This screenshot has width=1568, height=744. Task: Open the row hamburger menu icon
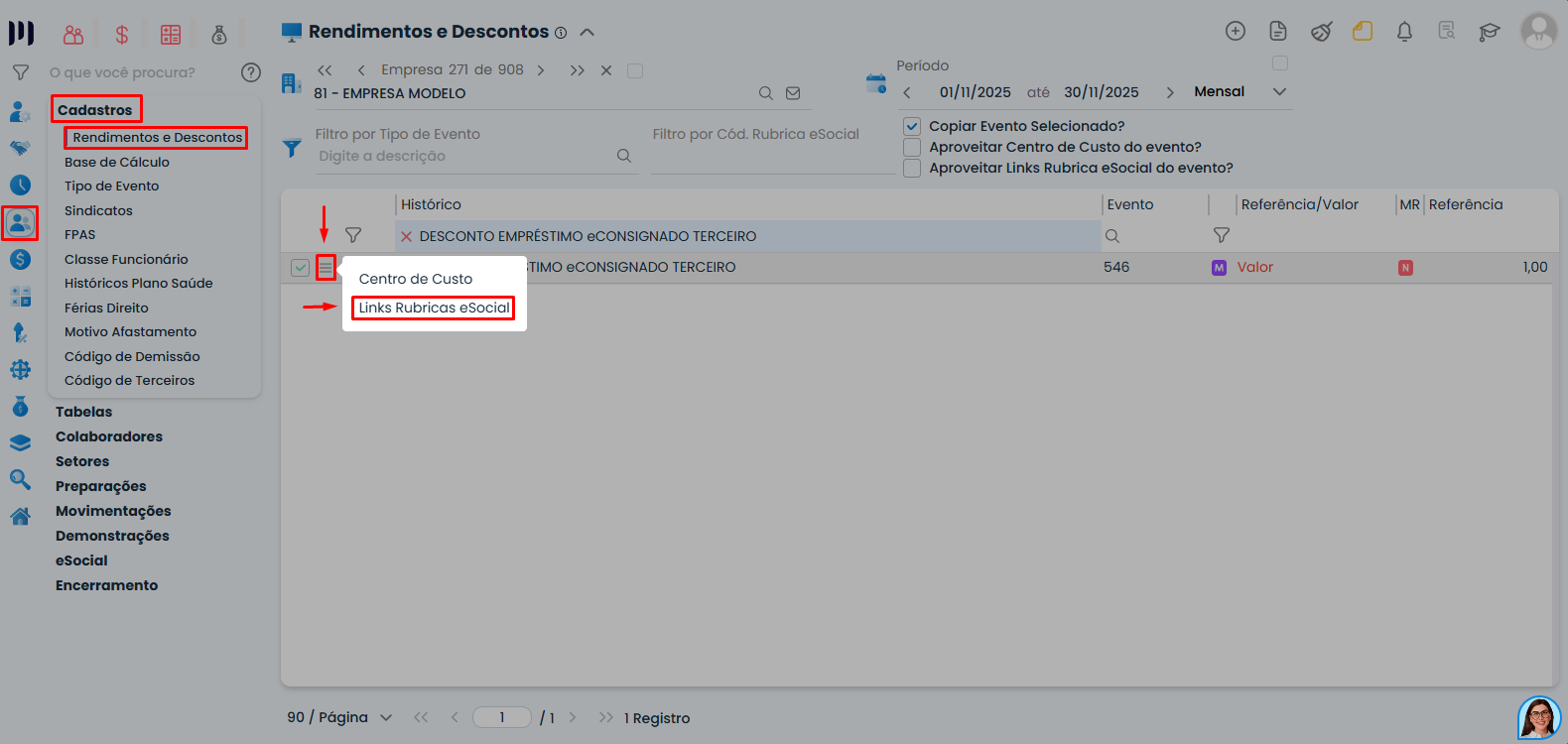click(x=326, y=268)
